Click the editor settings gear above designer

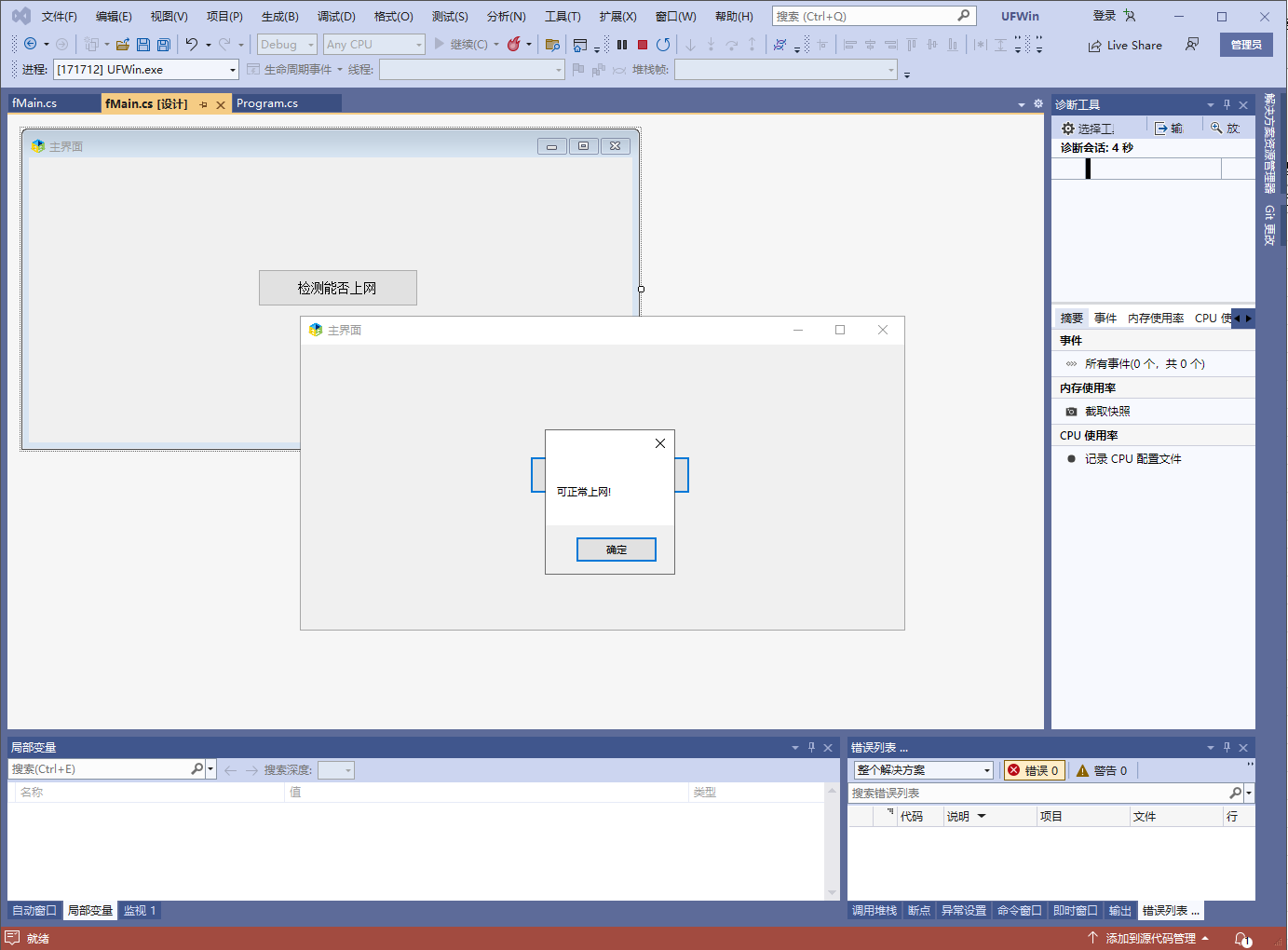[1038, 103]
